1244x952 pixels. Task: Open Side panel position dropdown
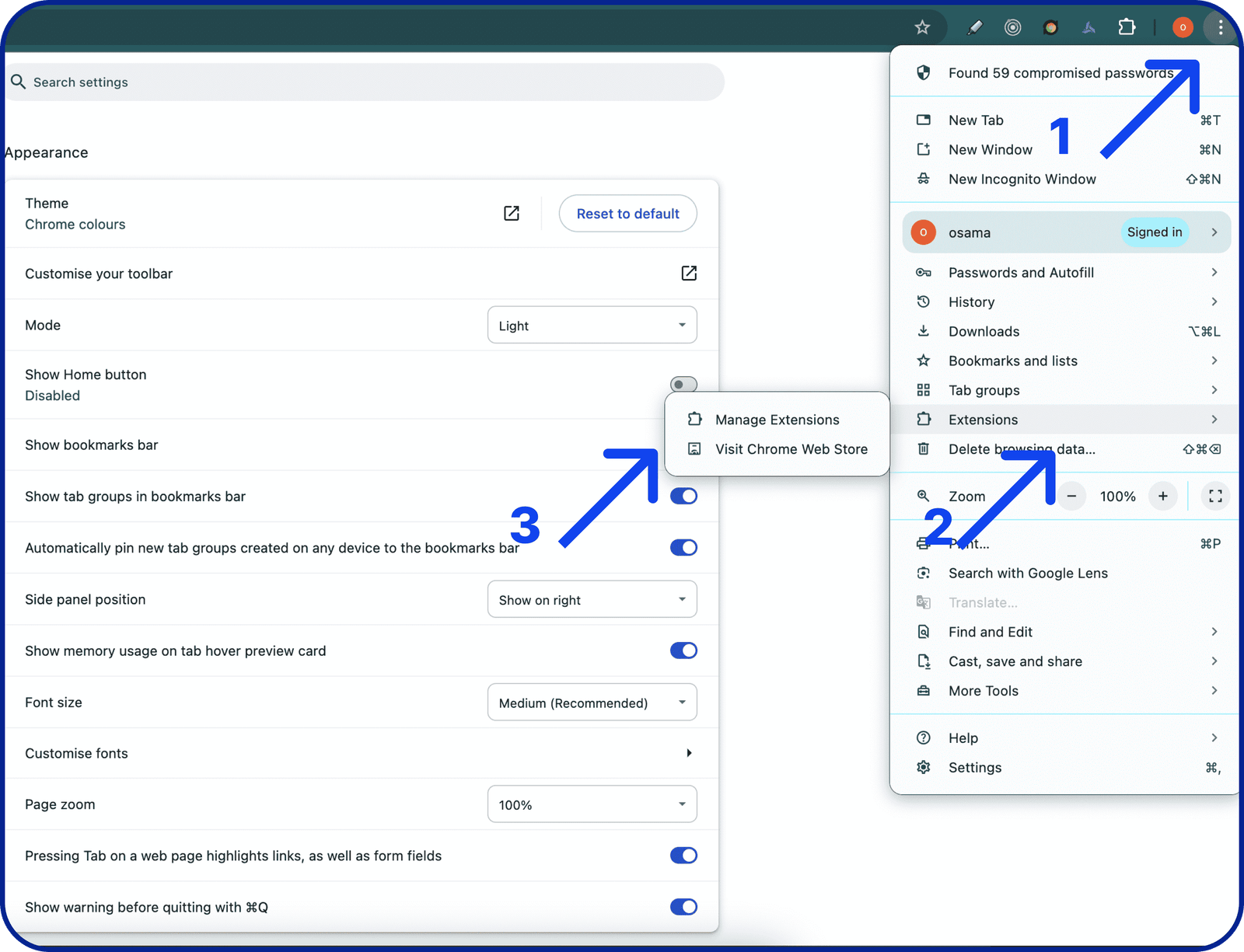pos(592,599)
